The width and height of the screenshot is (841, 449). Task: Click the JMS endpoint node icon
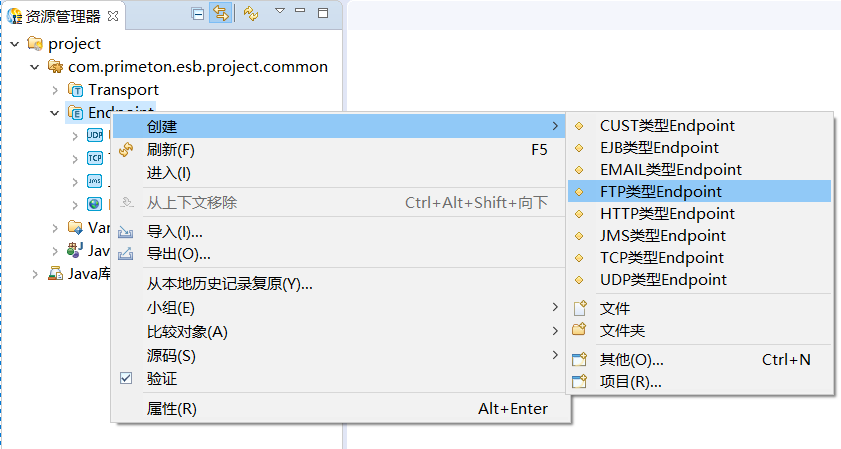pyautogui.click(x=95, y=181)
